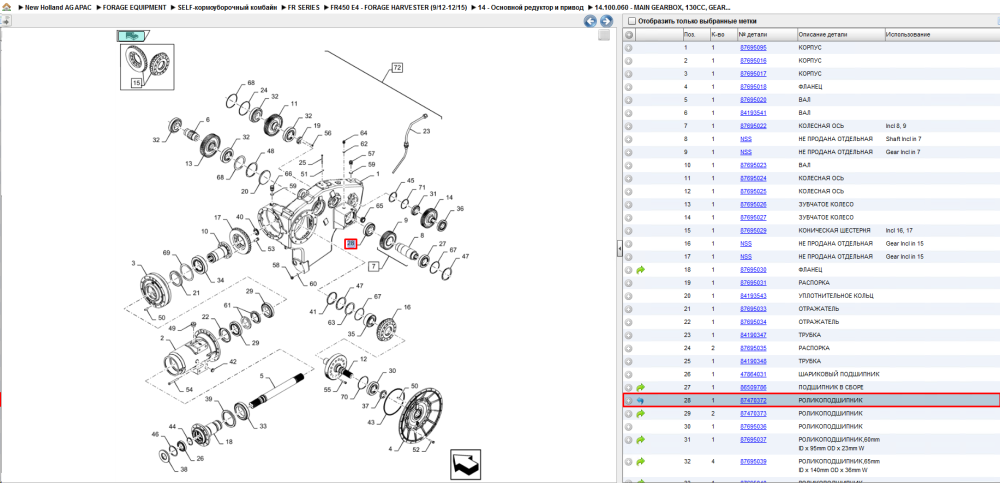Select 'КОНИЧЕСКАЯ ШЕСТЕРНЯ' description cell
This screenshot has height=483, width=1000.
tap(837, 230)
